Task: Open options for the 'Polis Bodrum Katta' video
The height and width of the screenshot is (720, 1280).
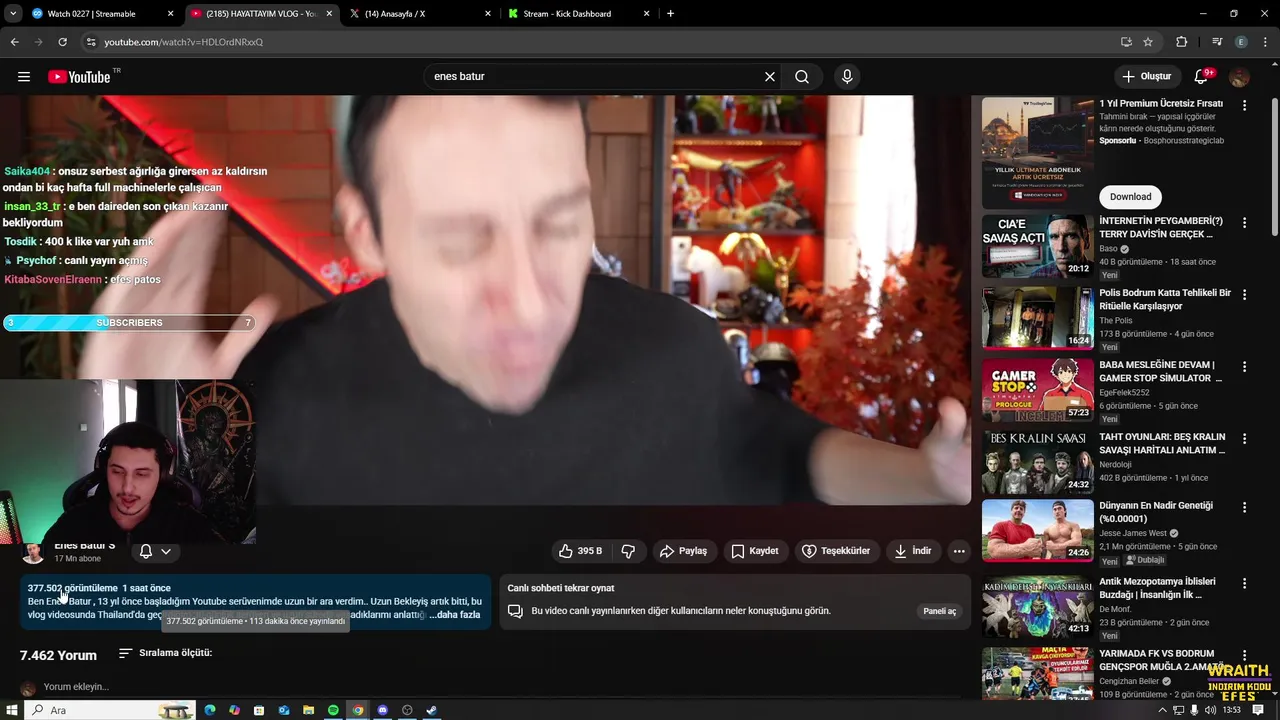Action: tap(1244, 295)
